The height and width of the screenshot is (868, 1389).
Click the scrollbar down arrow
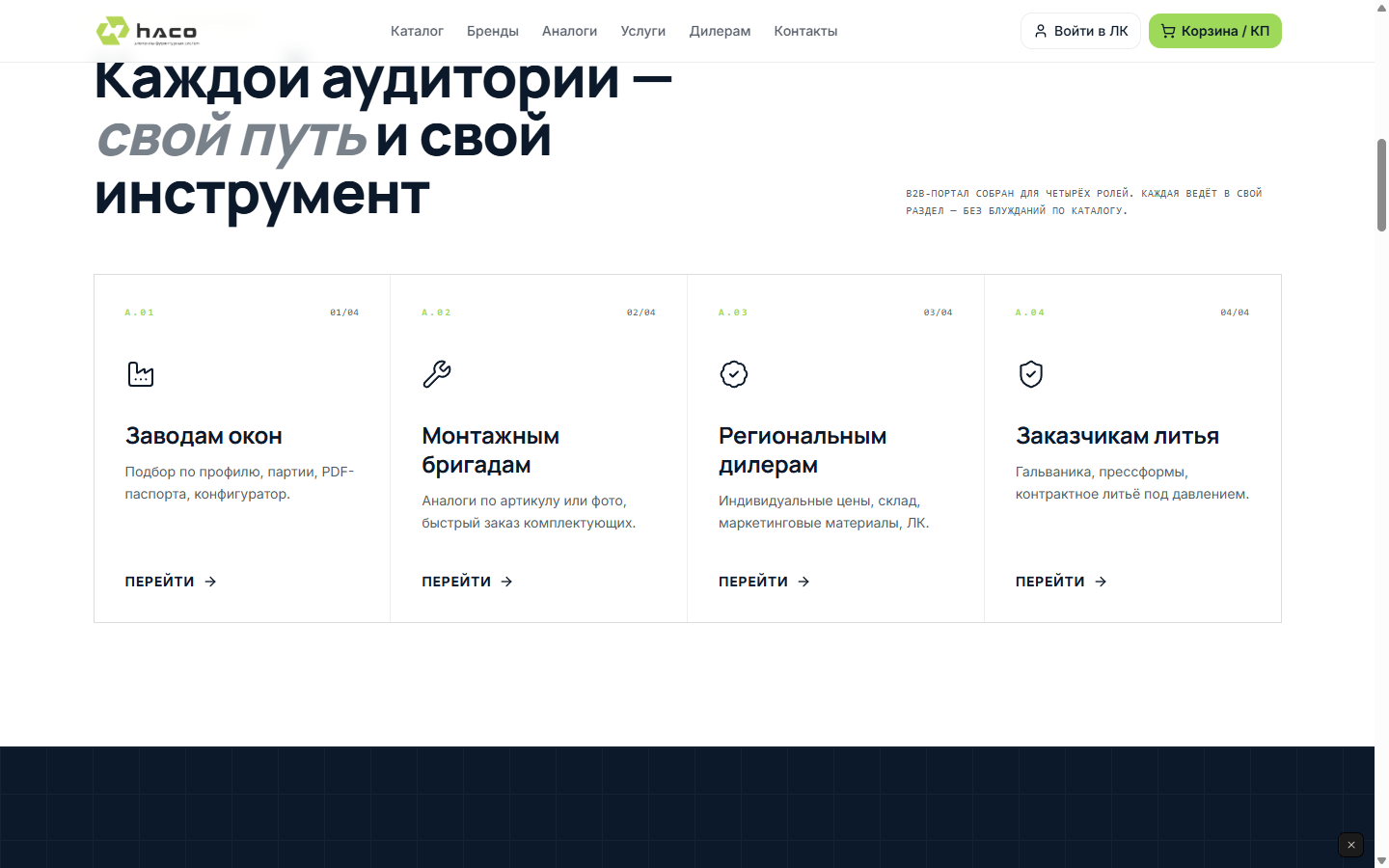(1381, 860)
